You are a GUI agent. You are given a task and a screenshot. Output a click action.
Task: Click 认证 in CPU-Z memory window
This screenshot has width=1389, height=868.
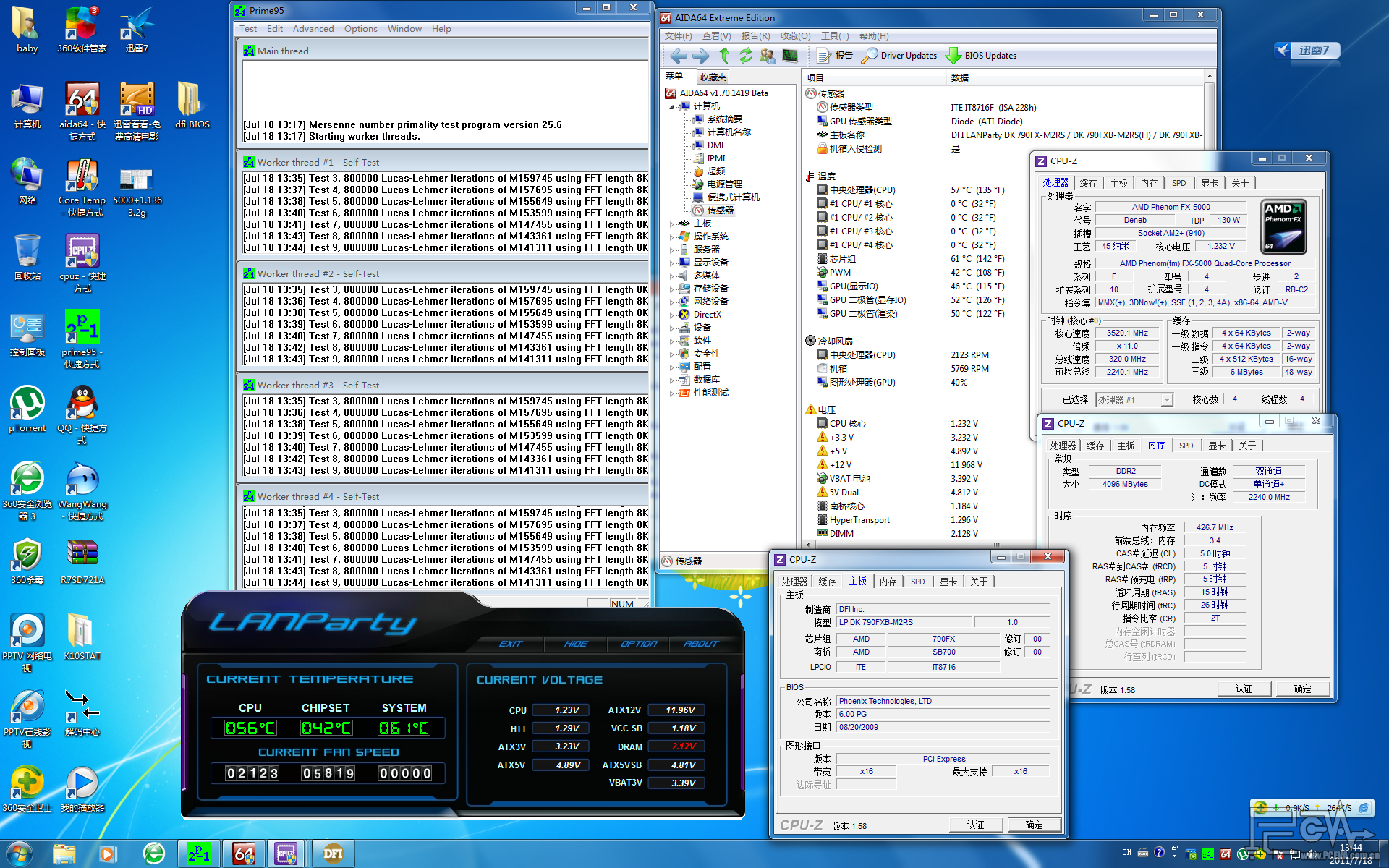coord(1244,689)
